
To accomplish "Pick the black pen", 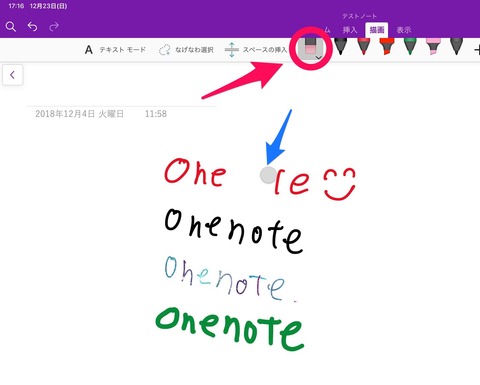I will 340,46.
